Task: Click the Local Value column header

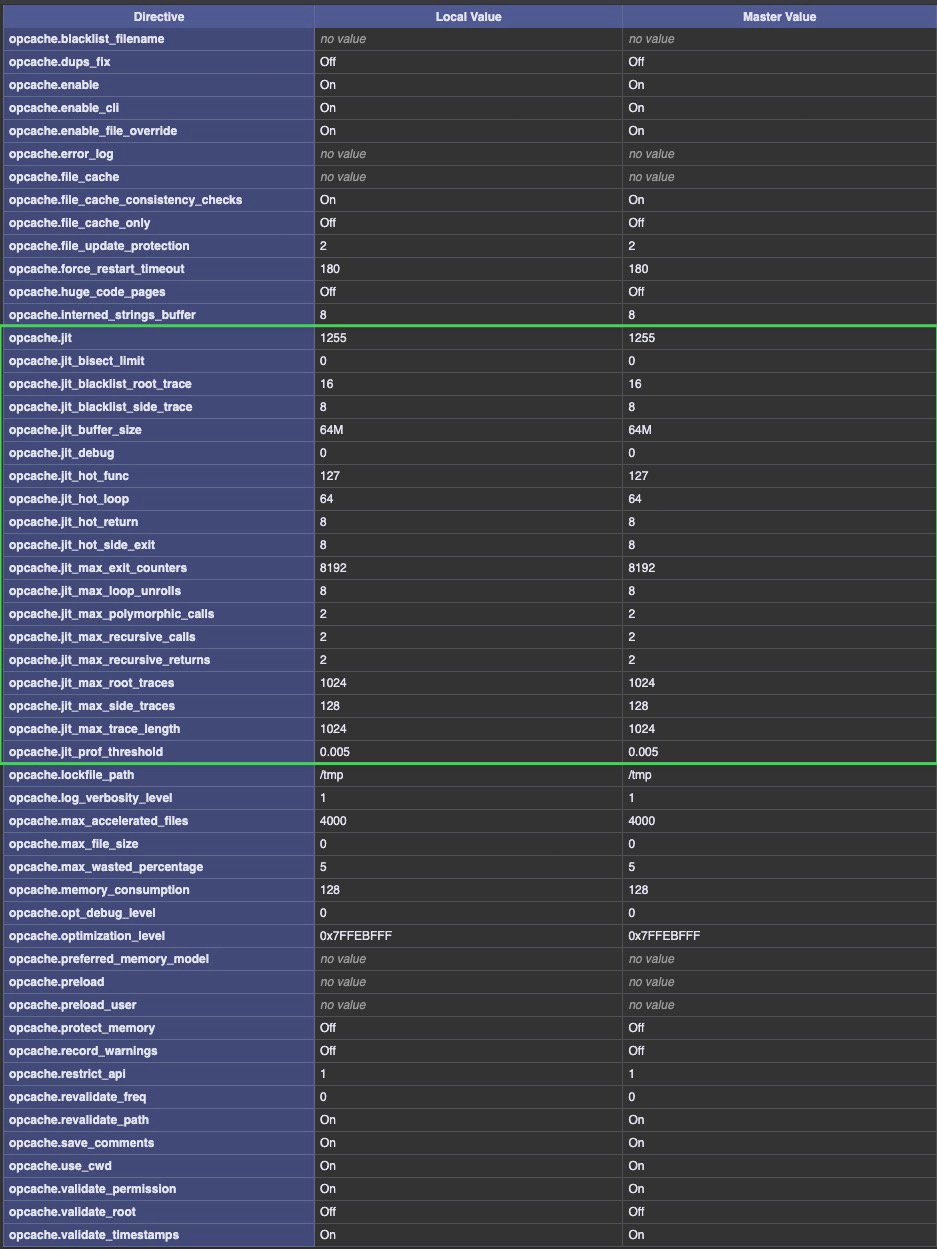Action: coord(468,16)
